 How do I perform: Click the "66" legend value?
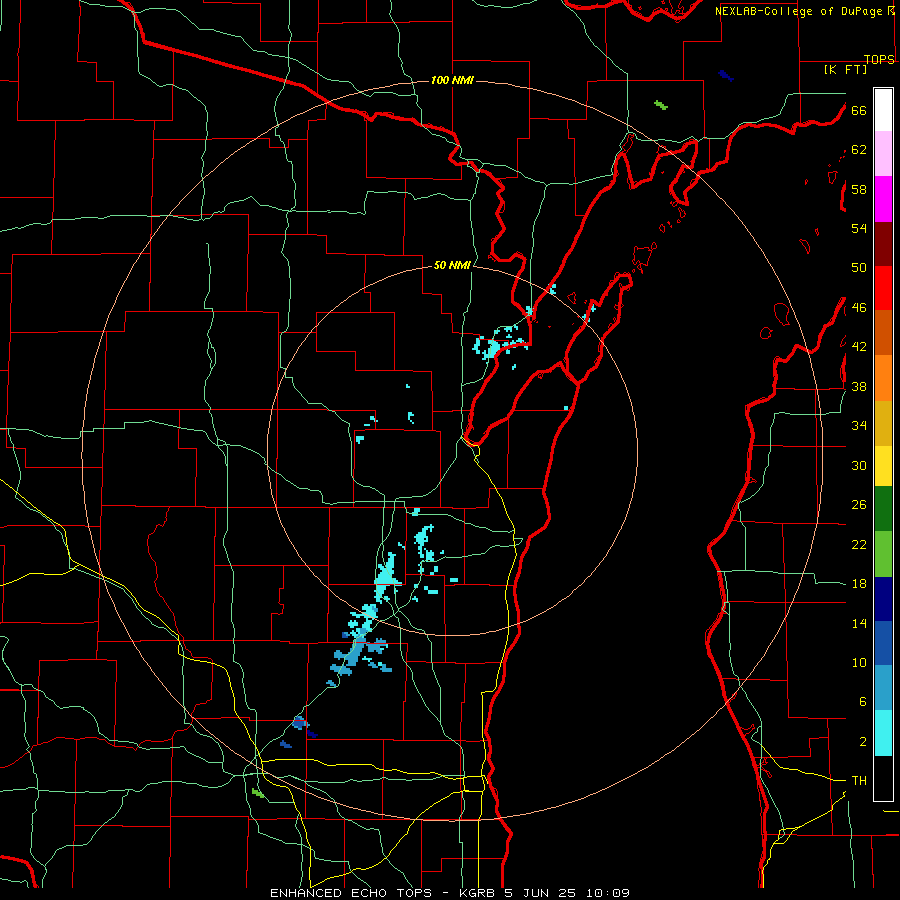[859, 110]
